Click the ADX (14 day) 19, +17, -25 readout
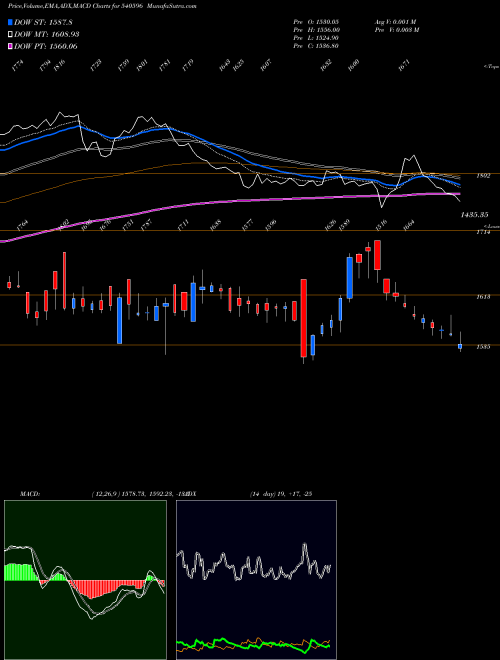Image resolution: width=500 pixels, height=660 pixels. 250,494
